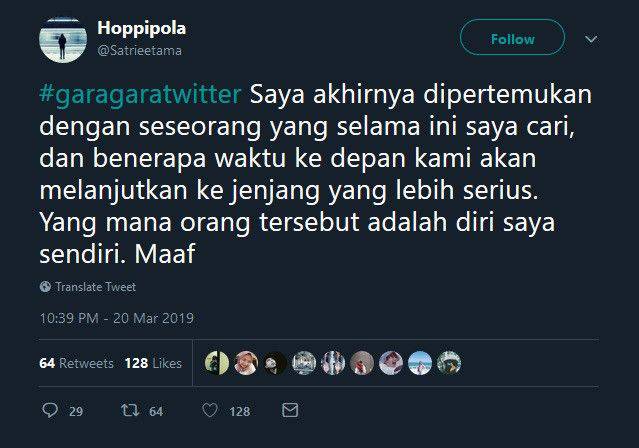The image size is (639, 448).
Task: Open the #garagaratwitter hashtag
Action: [x=140, y=96]
